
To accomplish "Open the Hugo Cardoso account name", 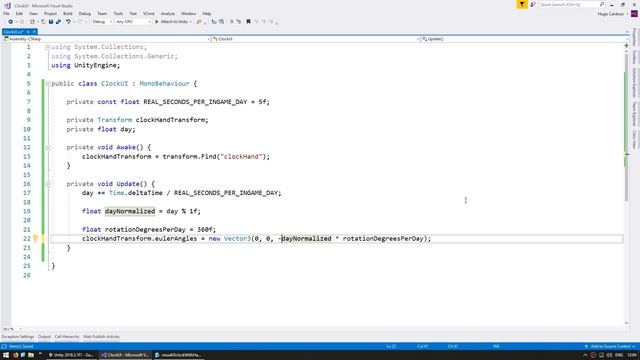I will pos(611,14).
